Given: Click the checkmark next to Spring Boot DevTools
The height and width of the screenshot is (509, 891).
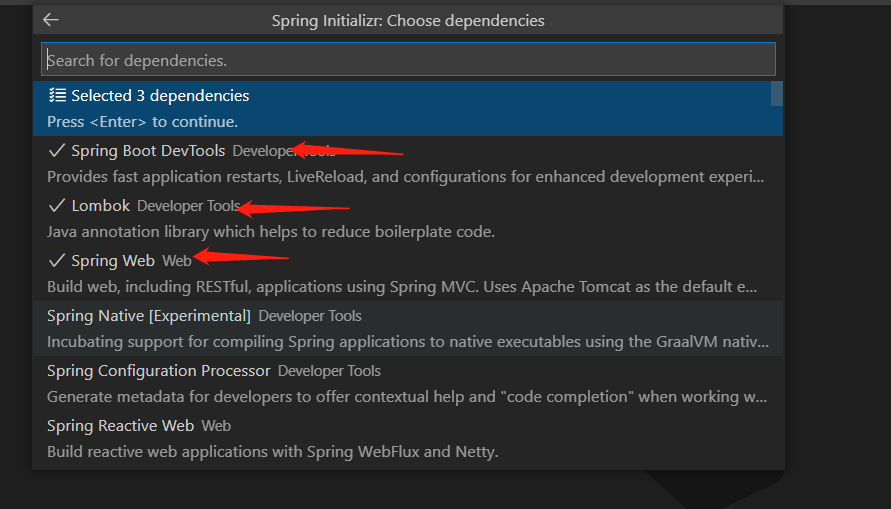Looking at the screenshot, I should (x=57, y=151).
